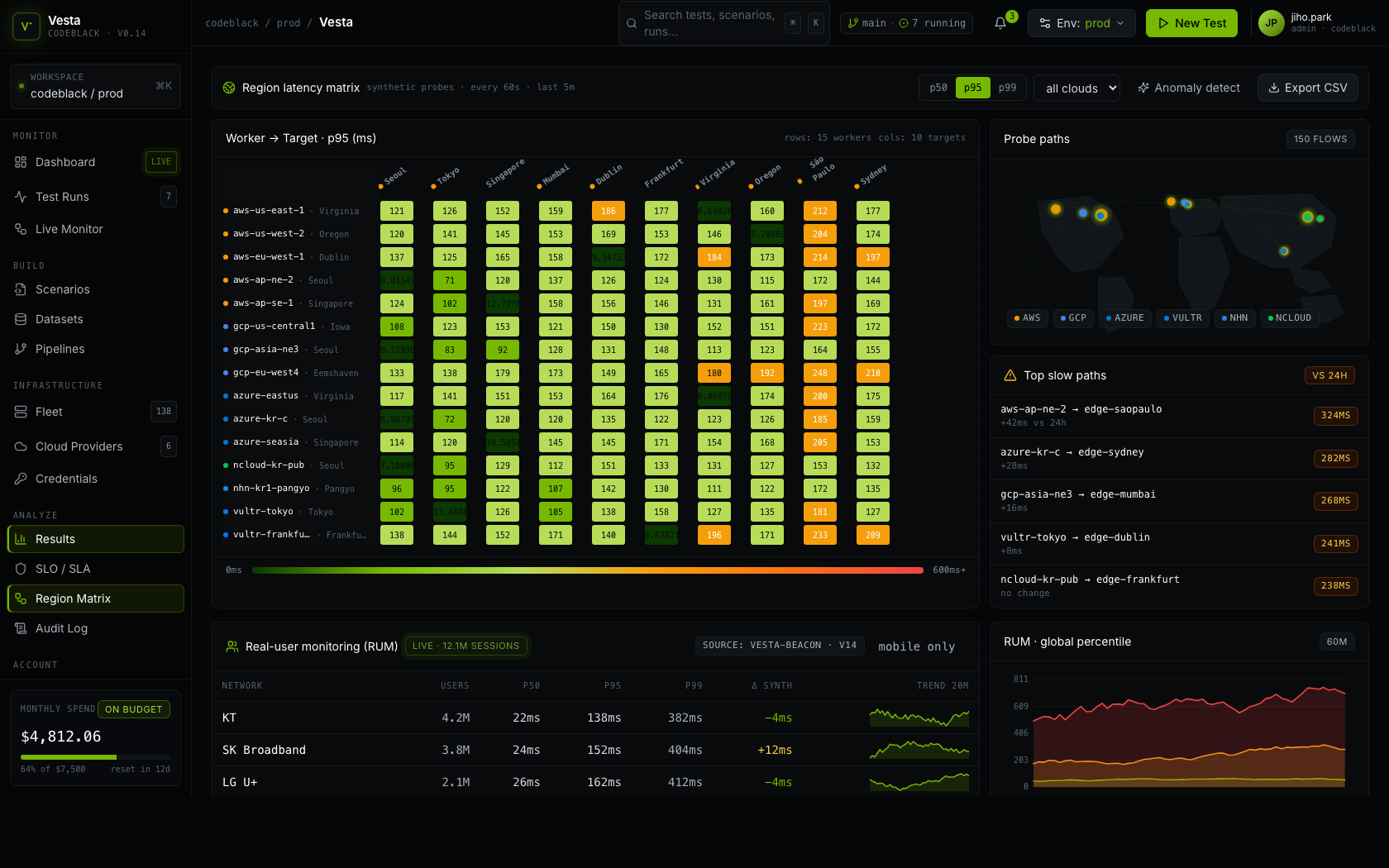This screenshot has width=1389, height=868.
Task: Select the p50 percentile option
Action: (938, 88)
